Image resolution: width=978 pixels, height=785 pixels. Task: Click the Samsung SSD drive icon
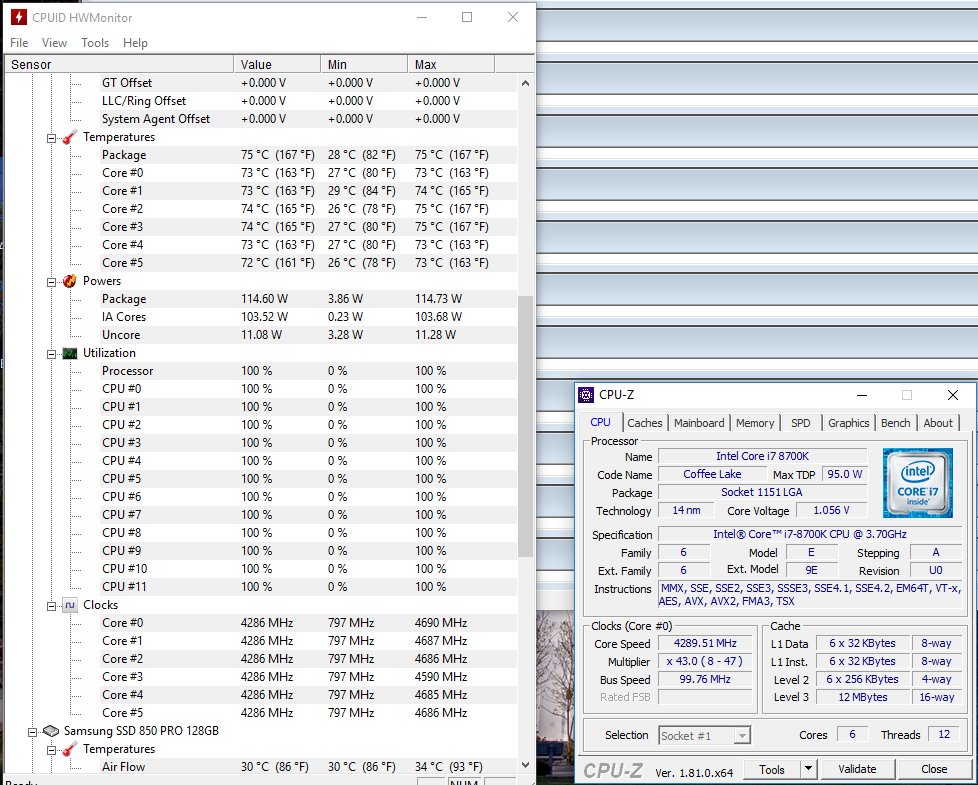click(x=51, y=731)
